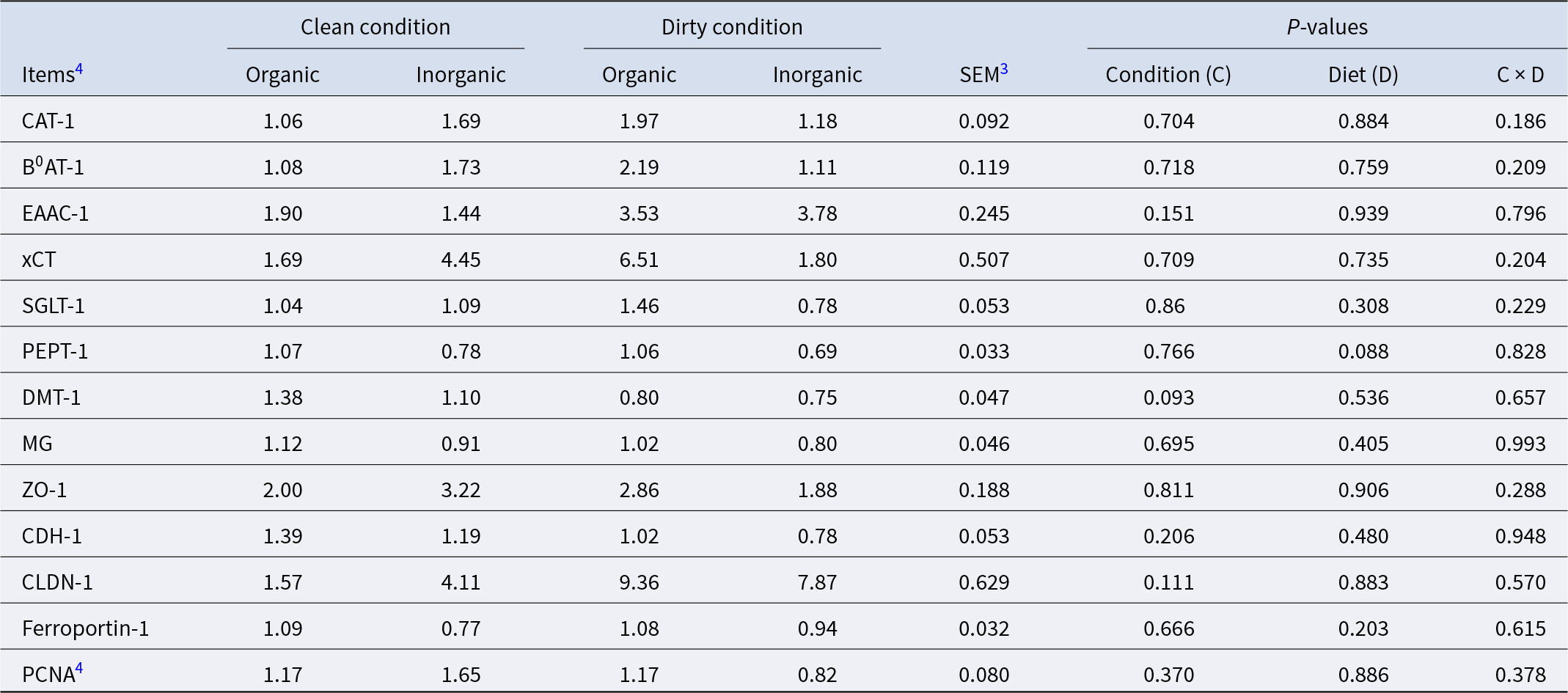1568x693 pixels.
Task: Click the Condition (C) column header
Action: click(x=1168, y=75)
